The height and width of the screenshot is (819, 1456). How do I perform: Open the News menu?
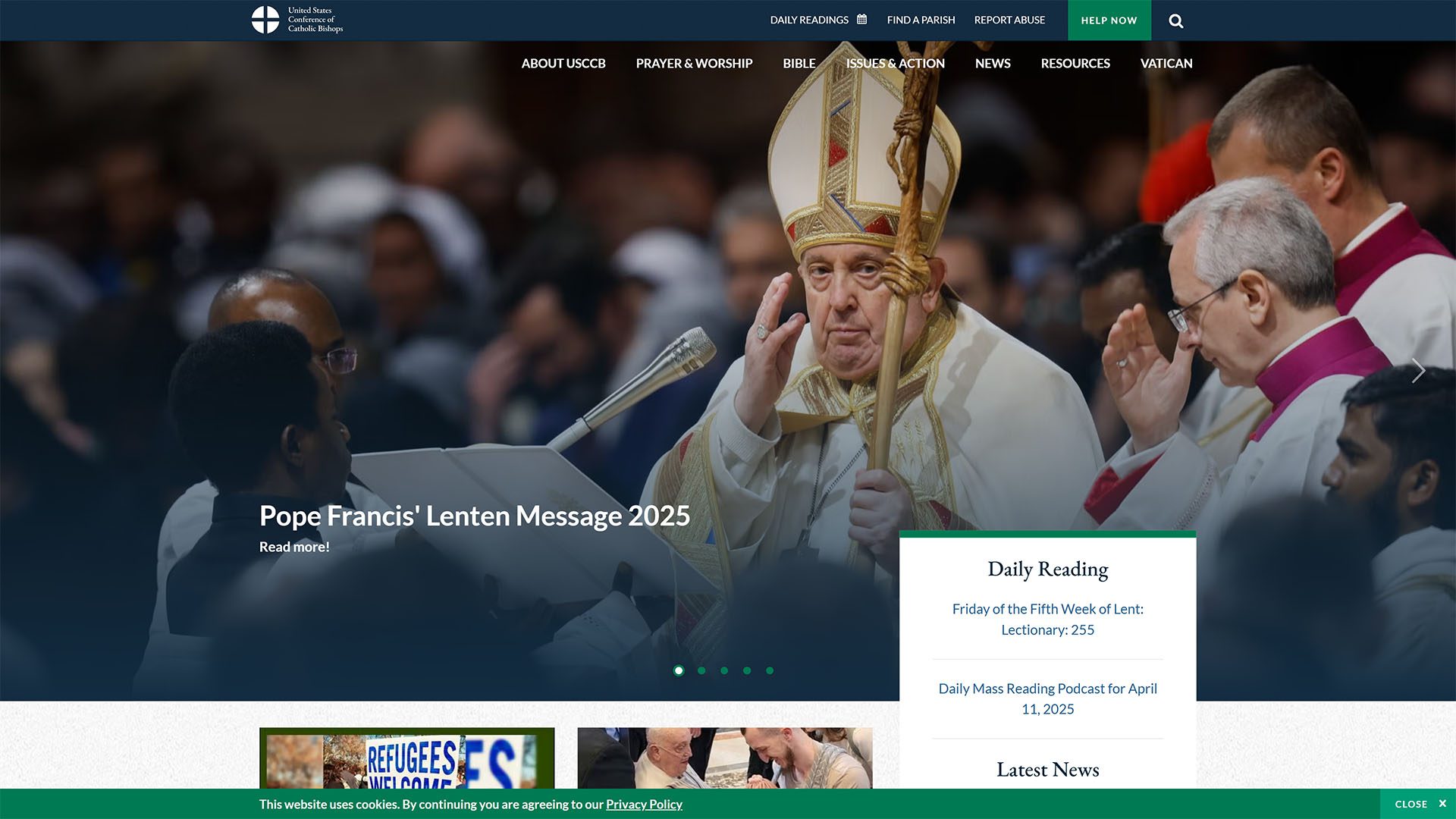pyautogui.click(x=993, y=64)
